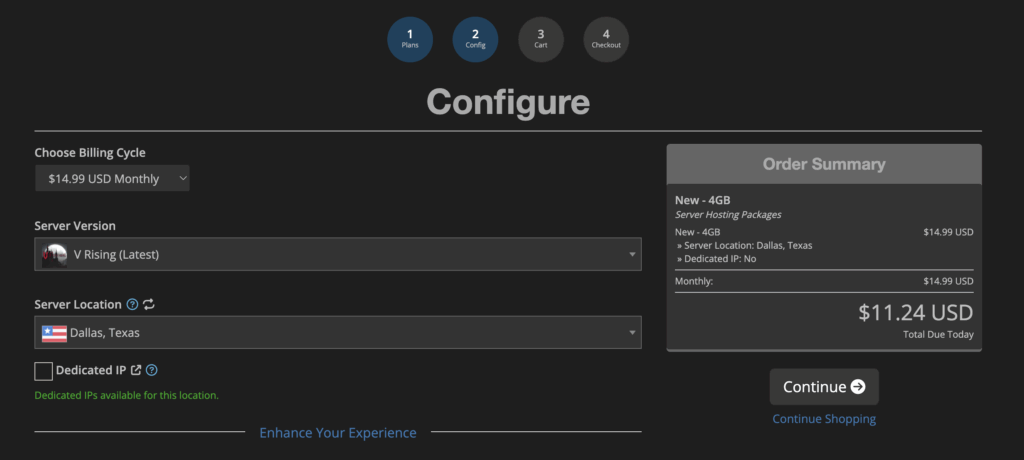The image size is (1024, 460).
Task: Click the Dedicated IP help question mark
Action: click(152, 370)
